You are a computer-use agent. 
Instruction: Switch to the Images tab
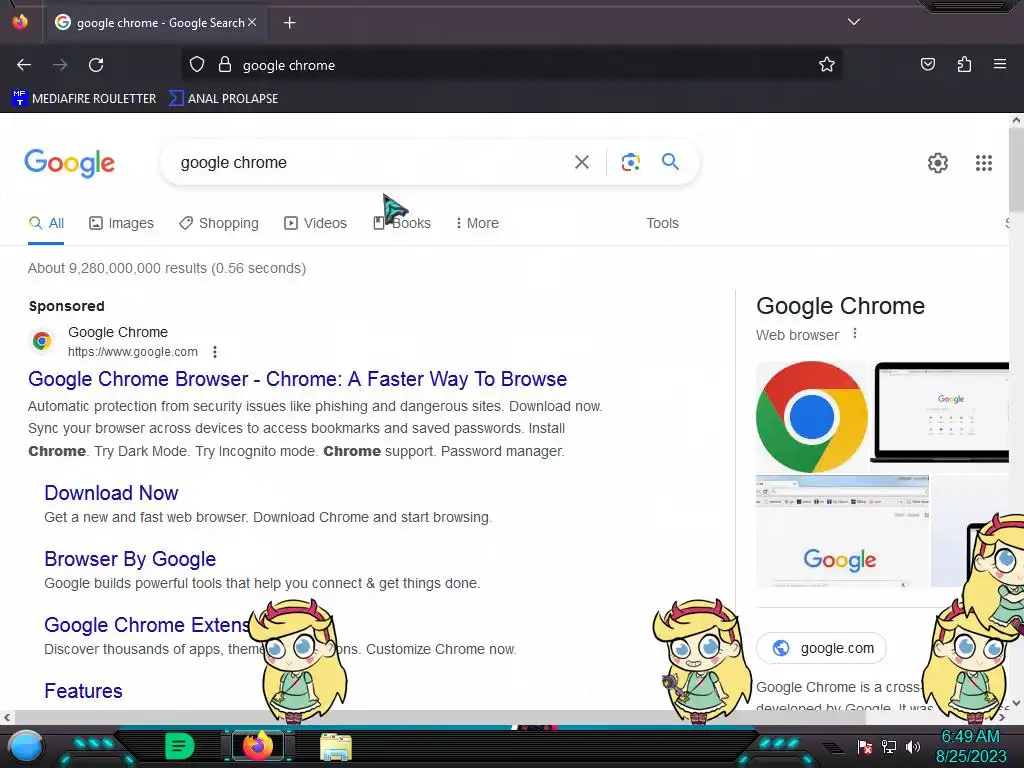click(x=121, y=223)
